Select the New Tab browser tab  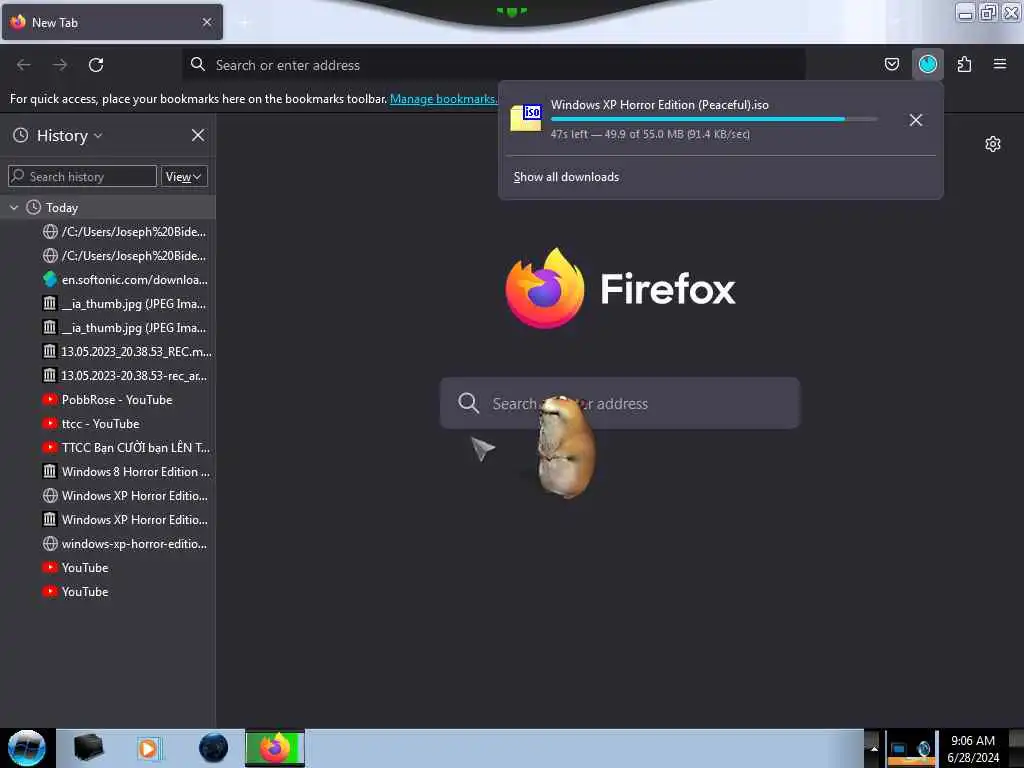[112, 22]
